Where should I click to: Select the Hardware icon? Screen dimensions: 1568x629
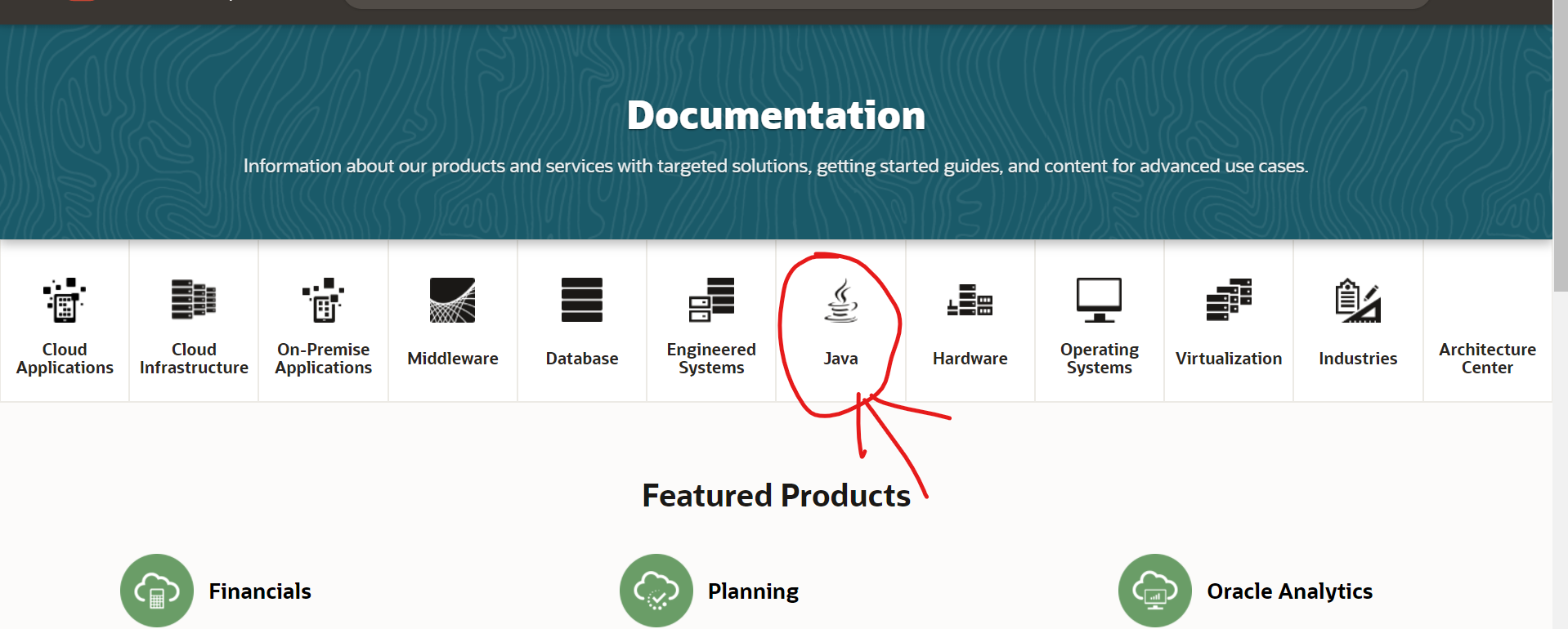(x=970, y=300)
